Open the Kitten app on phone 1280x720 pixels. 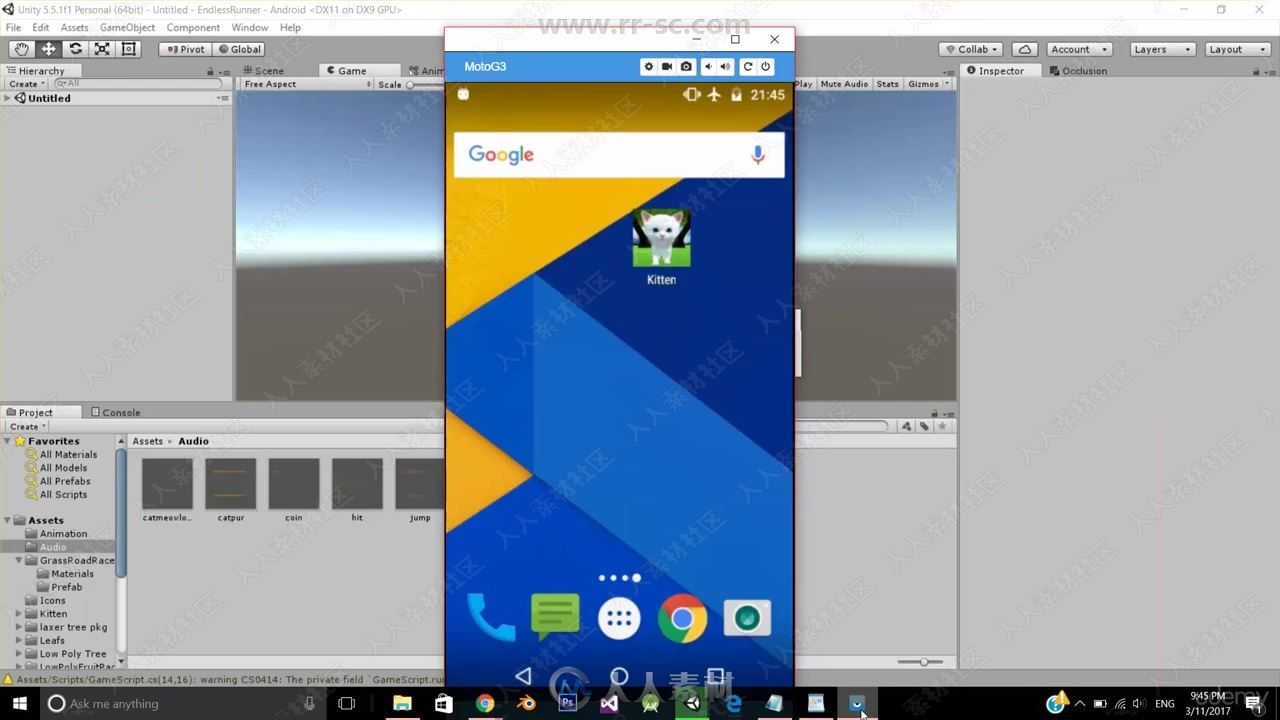[661, 247]
